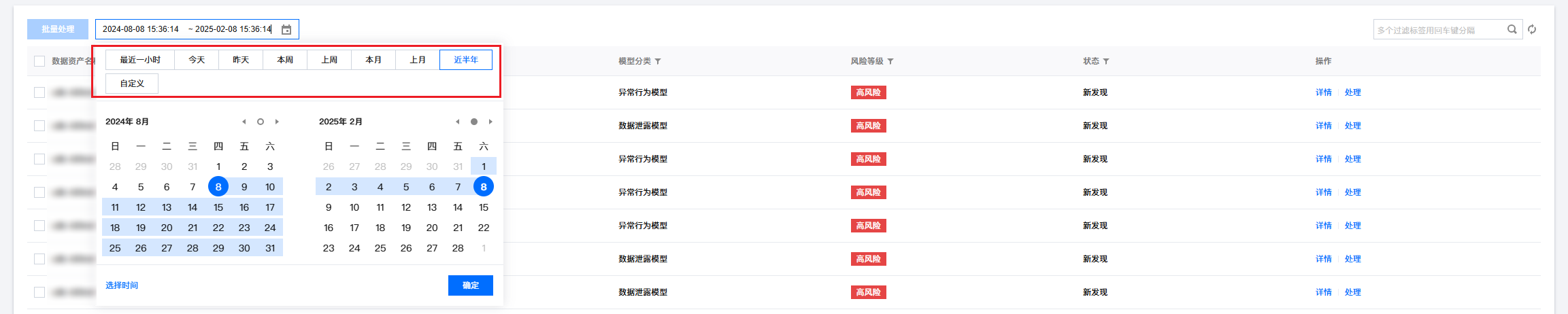Go to next month in February 2025 calendar

pyautogui.click(x=490, y=122)
